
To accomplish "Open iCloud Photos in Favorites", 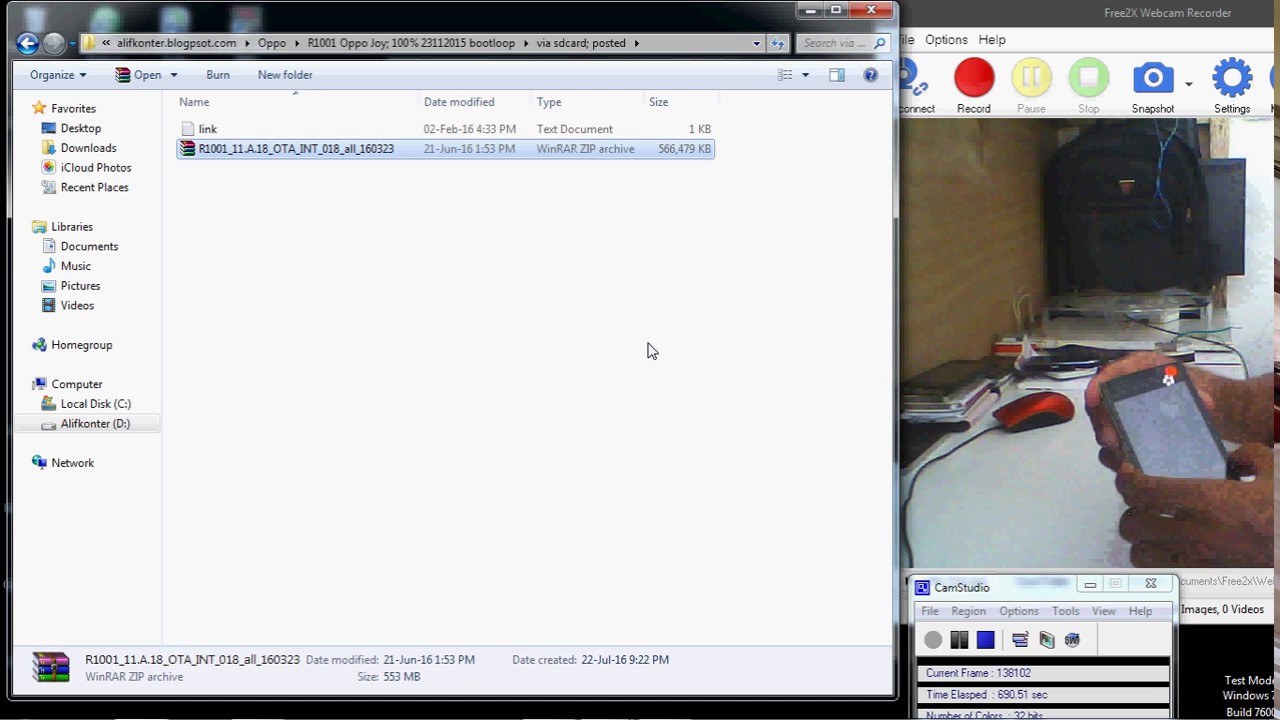I will [x=95, y=168].
